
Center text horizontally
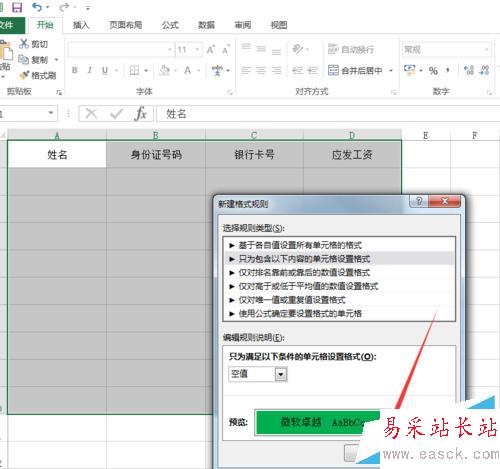[x=261, y=70]
